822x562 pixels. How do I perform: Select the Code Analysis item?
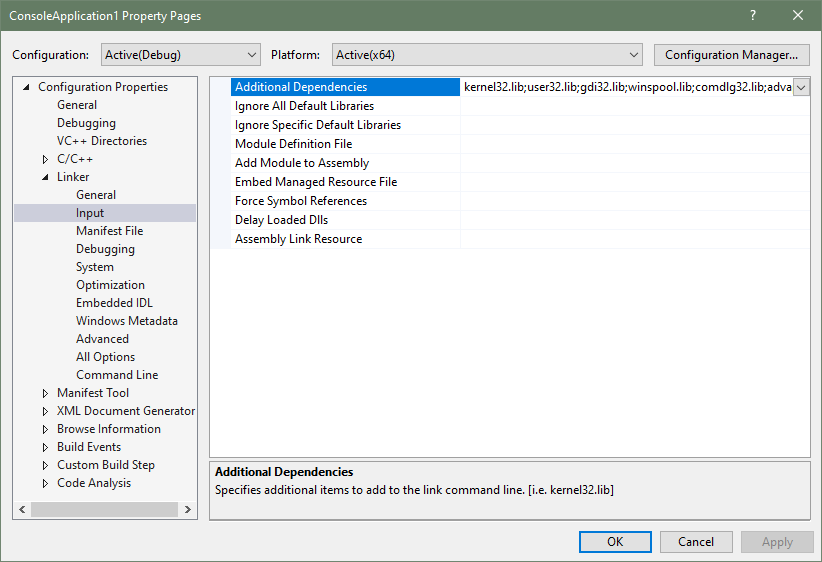click(x=94, y=483)
